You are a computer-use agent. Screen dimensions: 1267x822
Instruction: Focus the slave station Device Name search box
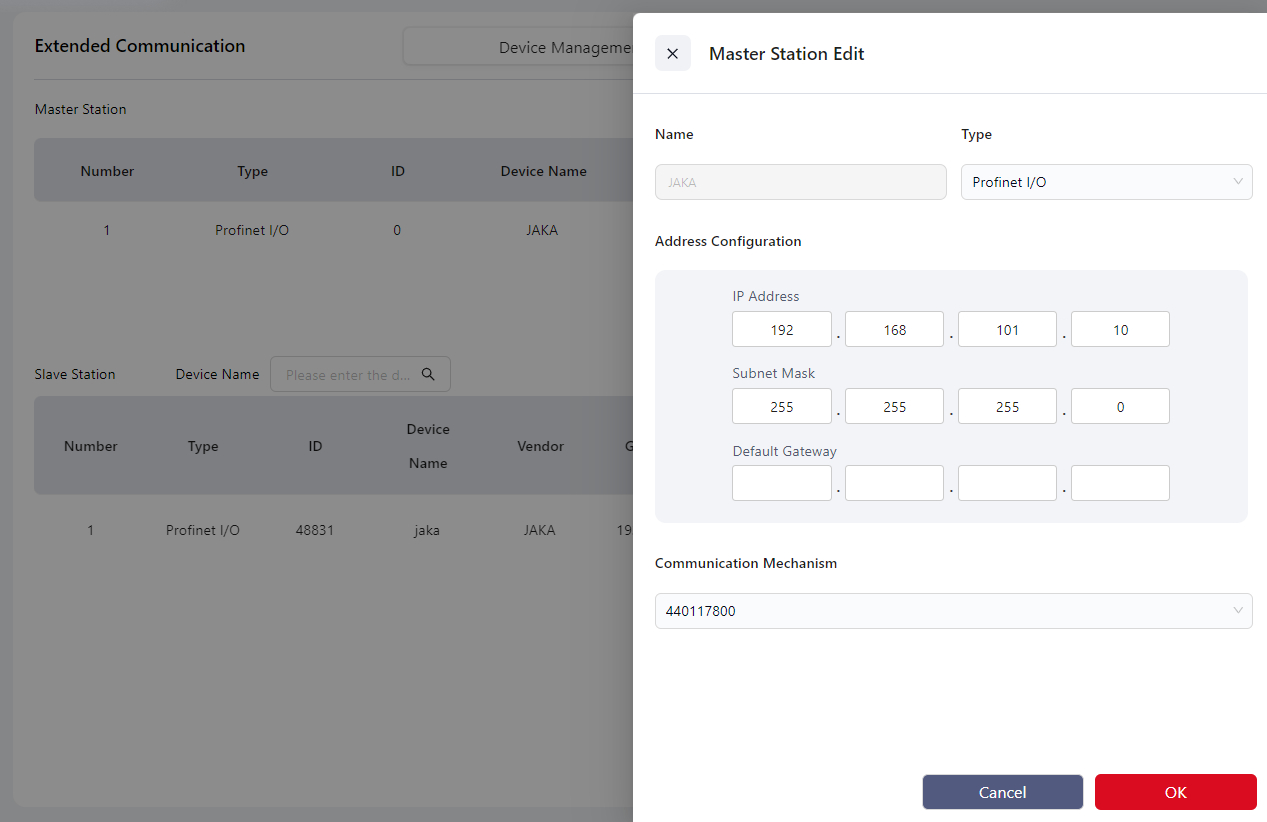pos(348,374)
